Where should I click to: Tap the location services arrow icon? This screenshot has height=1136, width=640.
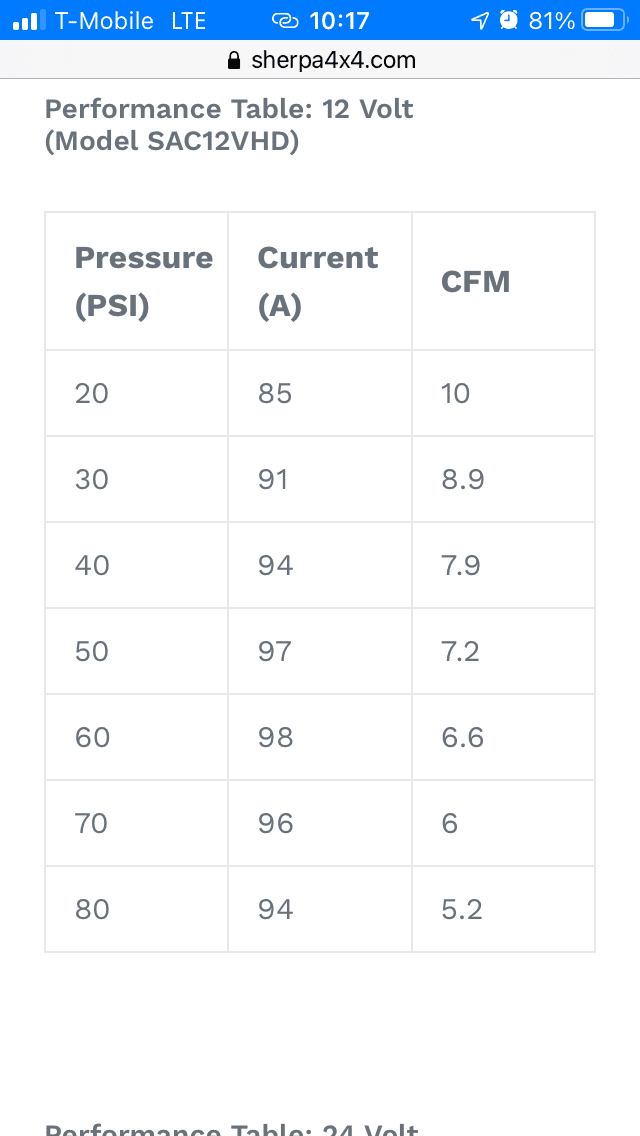[480, 21]
